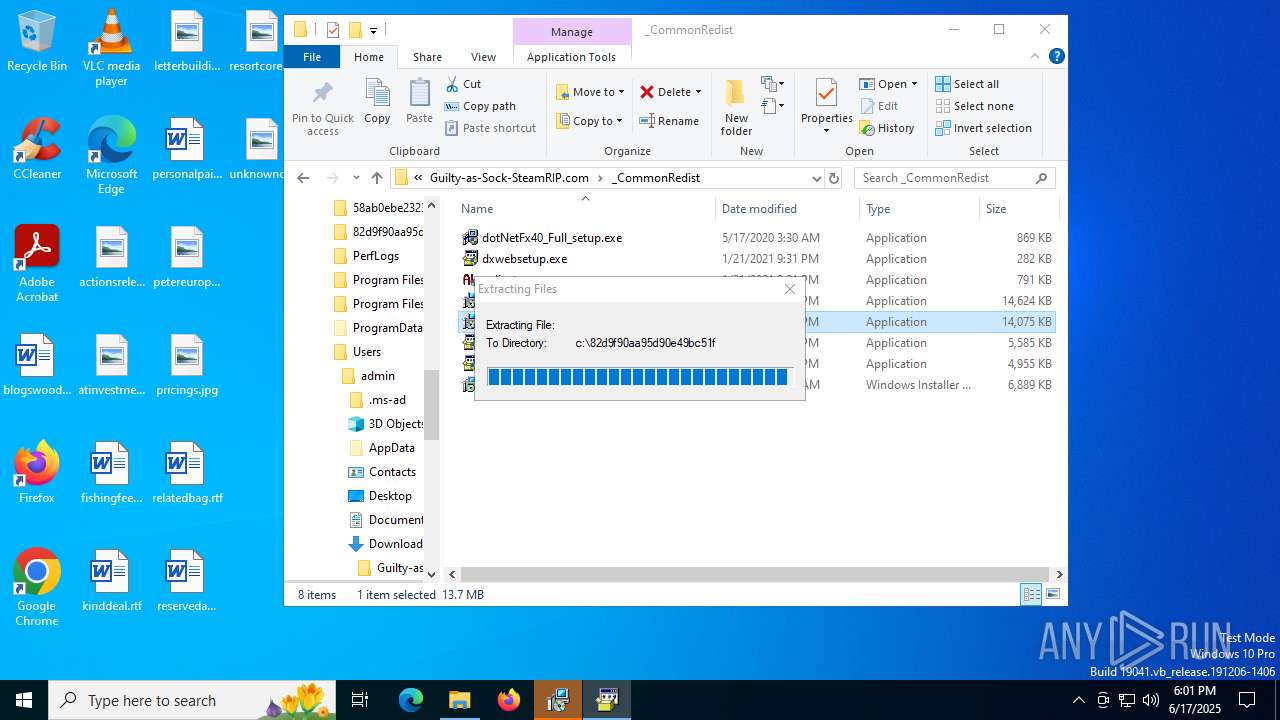Select relatedbag.rtf desktop file
This screenshot has width=1280, height=720.
click(187, 473)
